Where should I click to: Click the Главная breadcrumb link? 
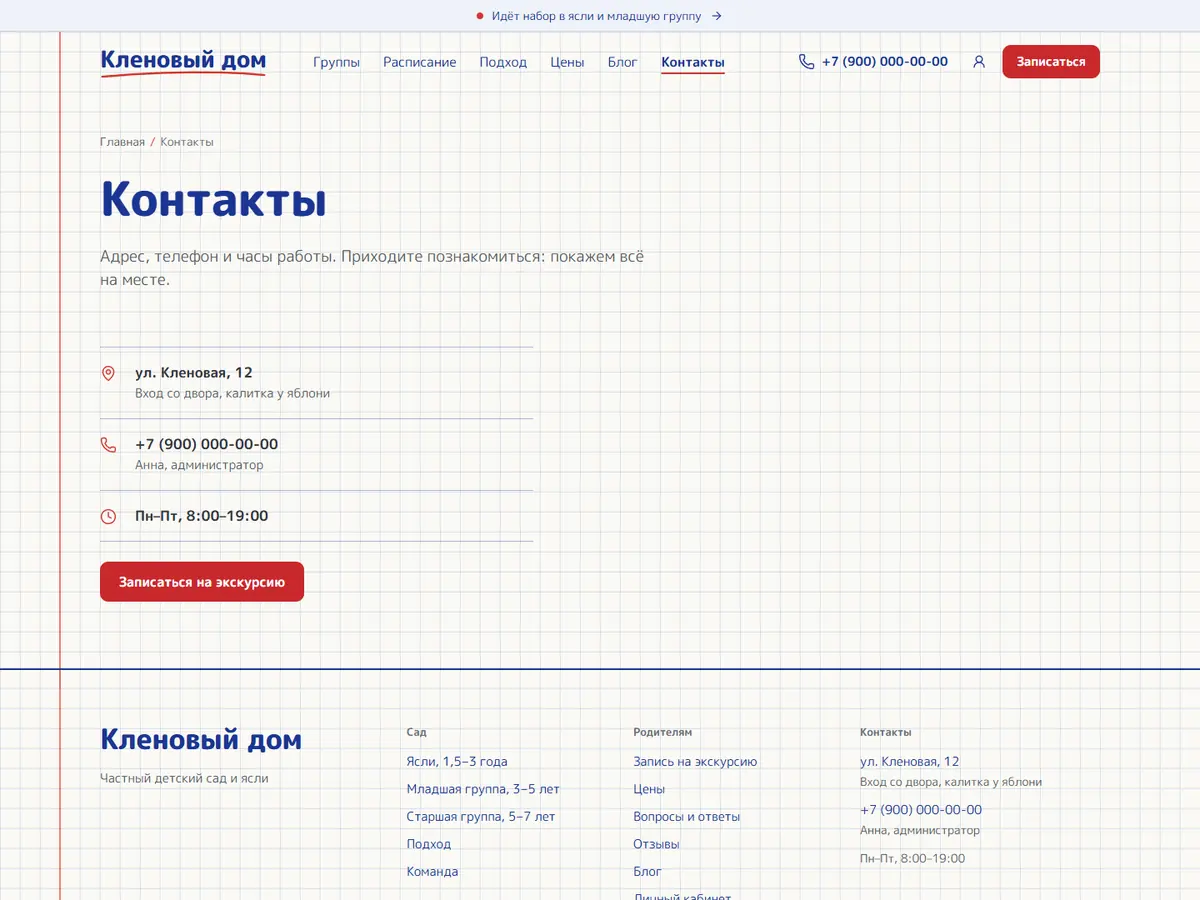[x=122, y=142]
